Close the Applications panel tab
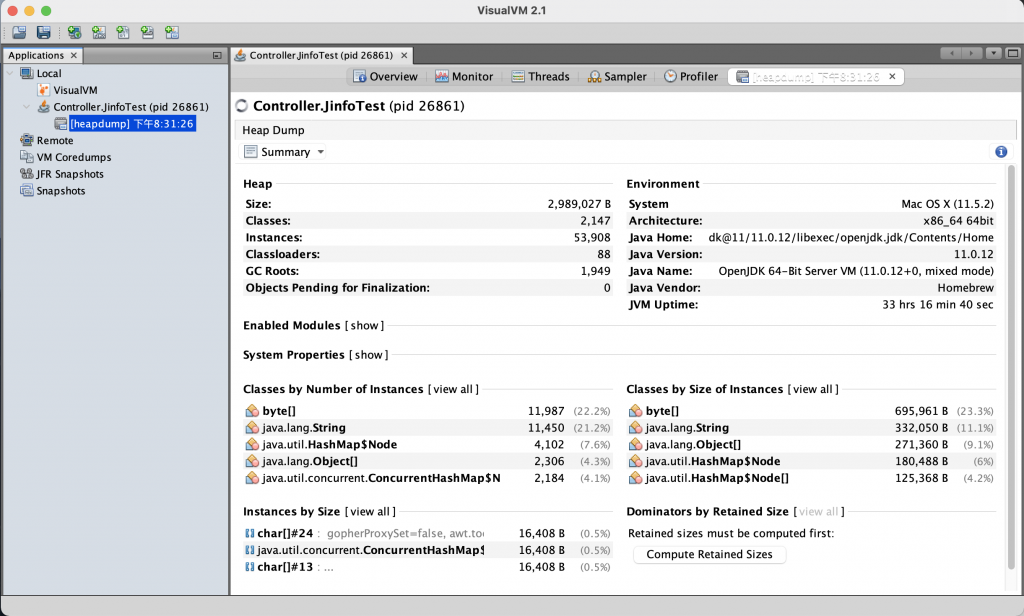This screenshot has width=1024, height=616. click(x=74, y=56)
